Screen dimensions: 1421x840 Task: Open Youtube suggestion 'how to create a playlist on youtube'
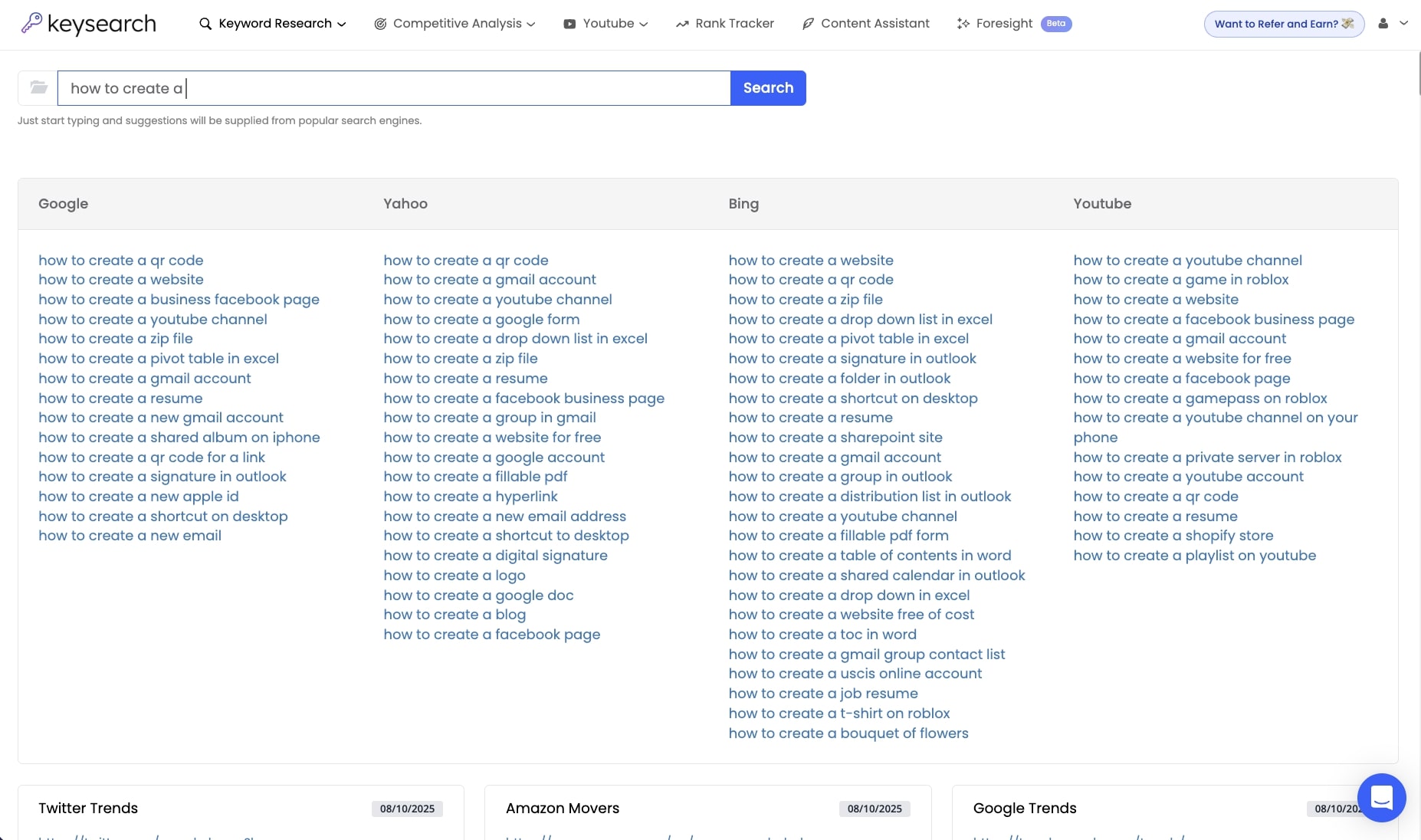point(1195,556)
